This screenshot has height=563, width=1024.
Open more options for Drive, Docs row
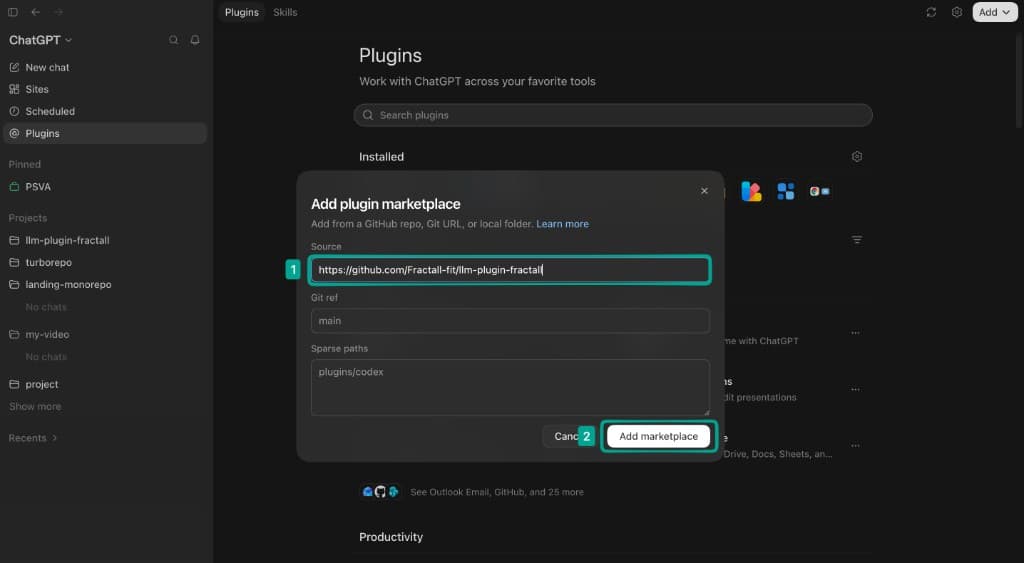coord(856,445)
